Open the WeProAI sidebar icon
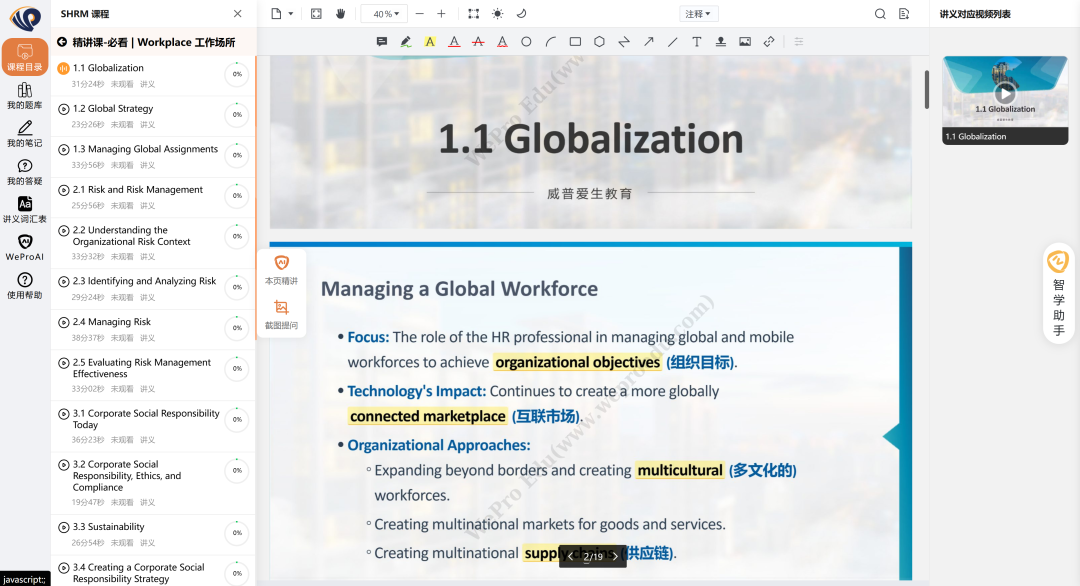This screenshot has width=1080, height=586. click(x=25, y=247)
